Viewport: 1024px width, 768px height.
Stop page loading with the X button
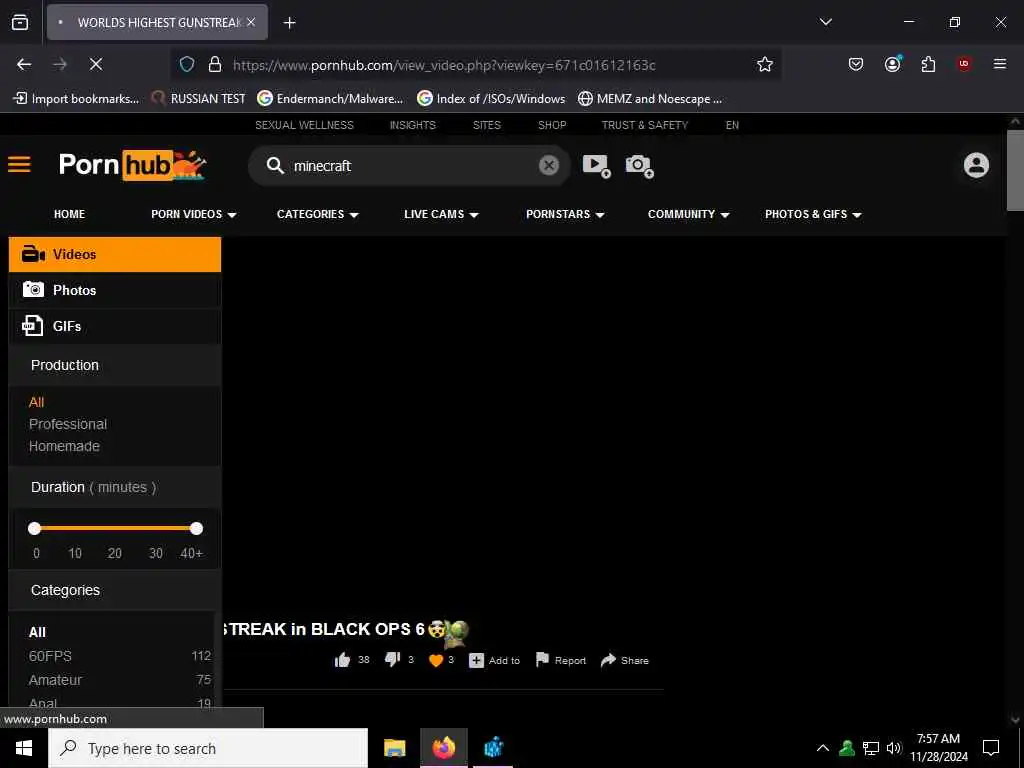[95, 64]
